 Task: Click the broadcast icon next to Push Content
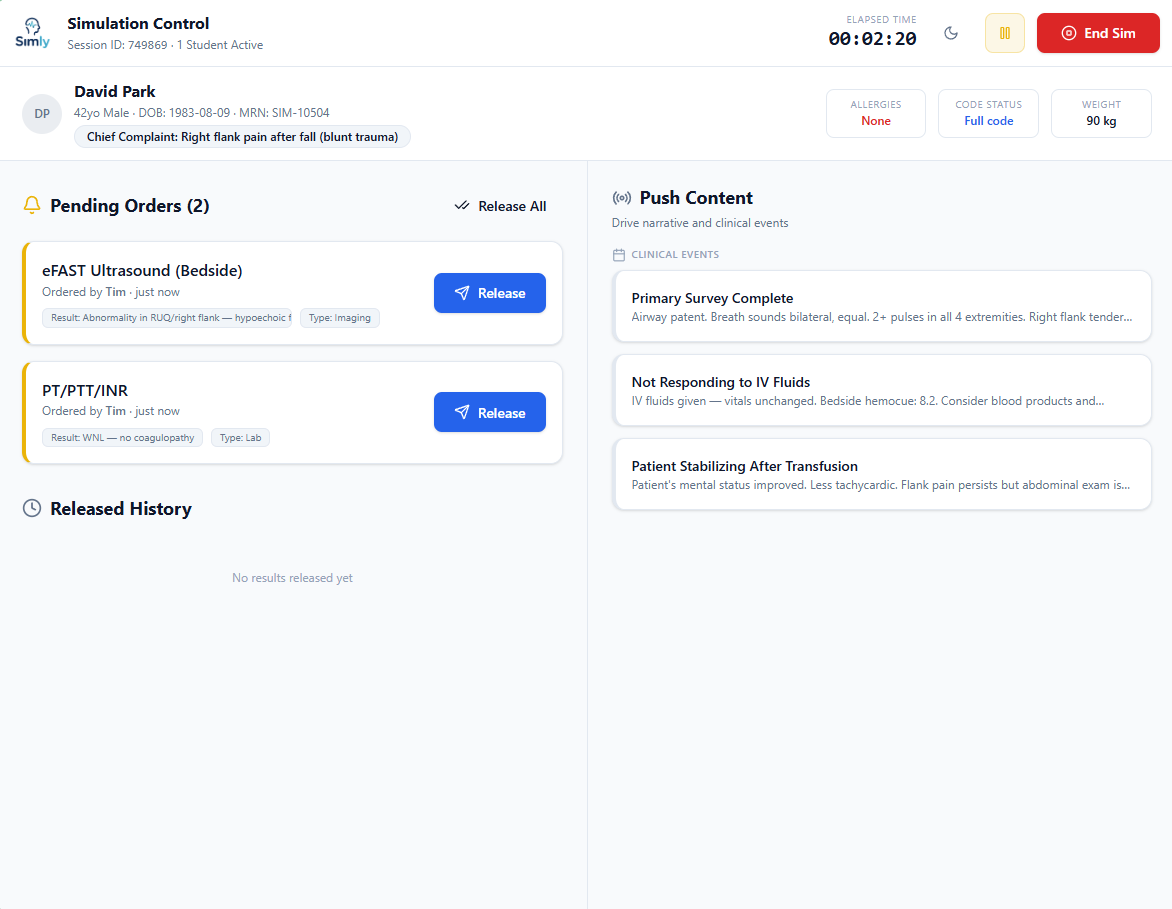click(620, 197)
